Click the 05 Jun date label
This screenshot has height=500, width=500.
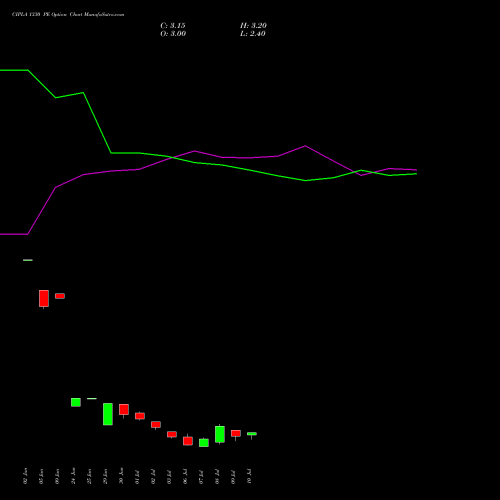(x=41, y=476)
